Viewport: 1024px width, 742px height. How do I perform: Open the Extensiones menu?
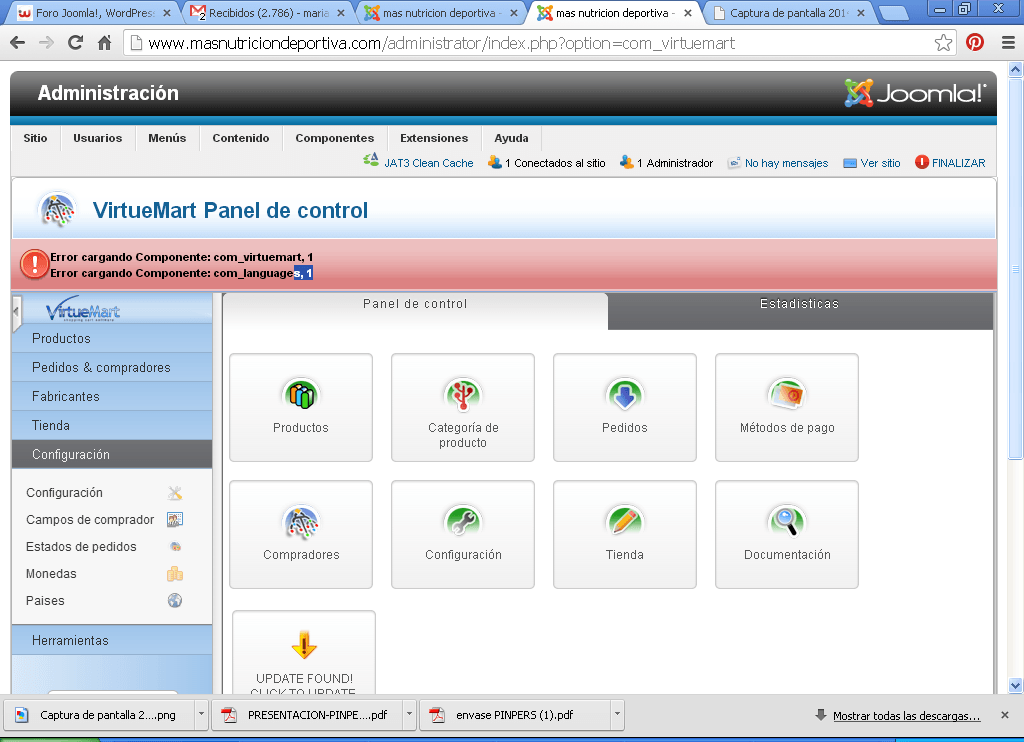click(x=434, y=138)
